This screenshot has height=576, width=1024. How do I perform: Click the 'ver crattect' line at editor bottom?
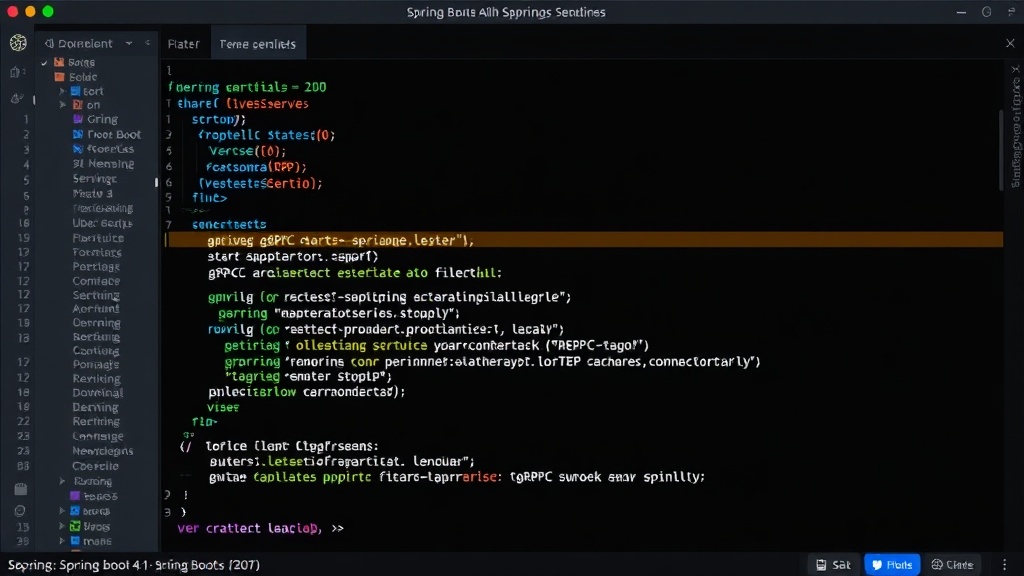tap(261, 528)
